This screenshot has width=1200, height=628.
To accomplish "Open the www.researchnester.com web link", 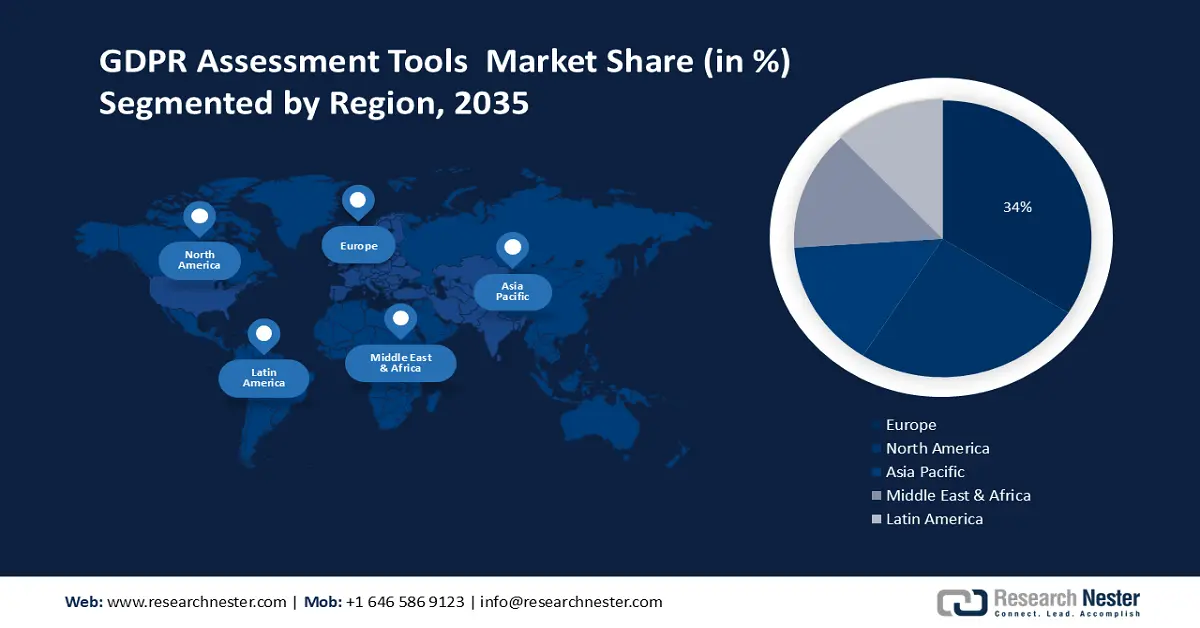I will (x=196, y=602).
